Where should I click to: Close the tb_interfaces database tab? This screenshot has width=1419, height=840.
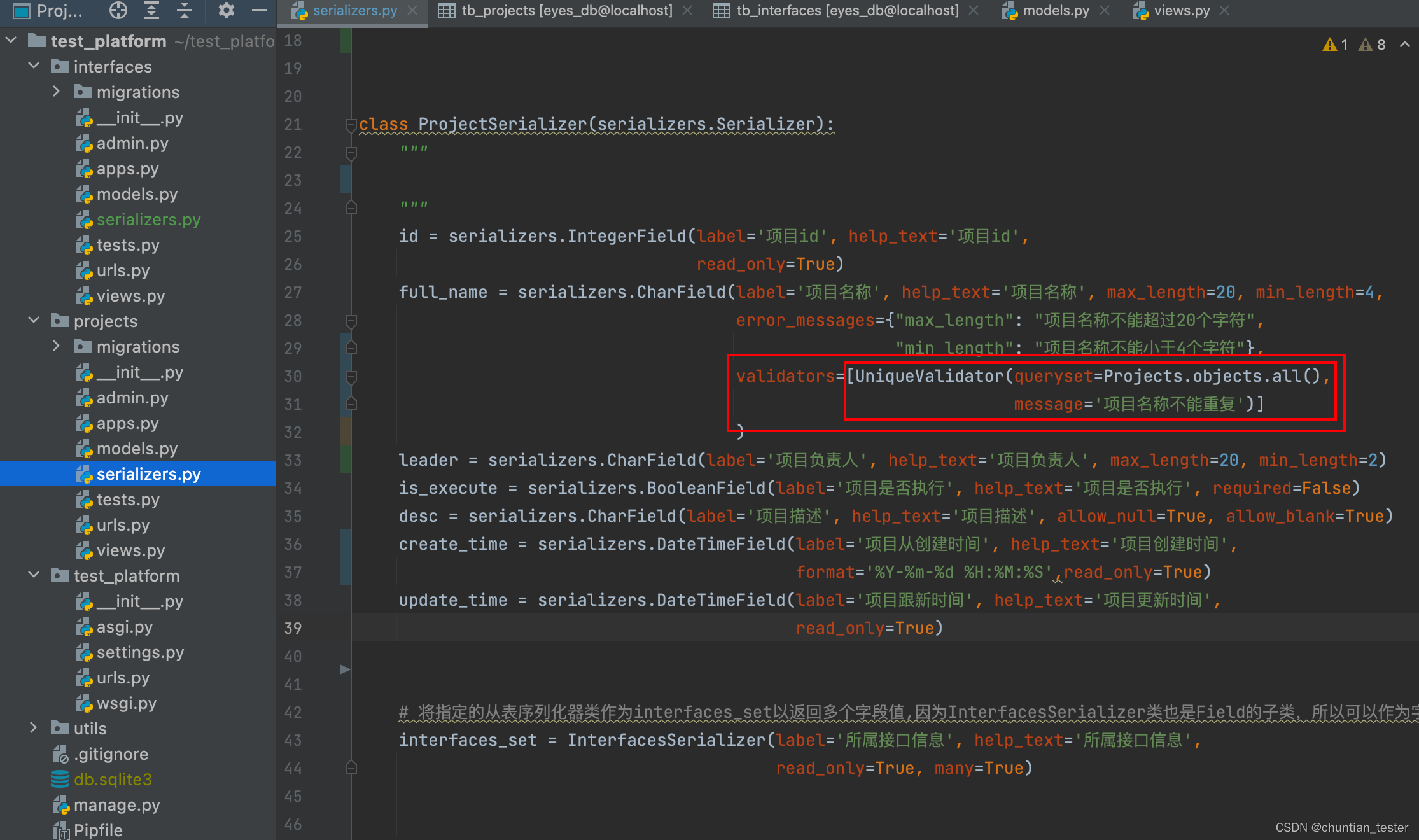[974, 10]
